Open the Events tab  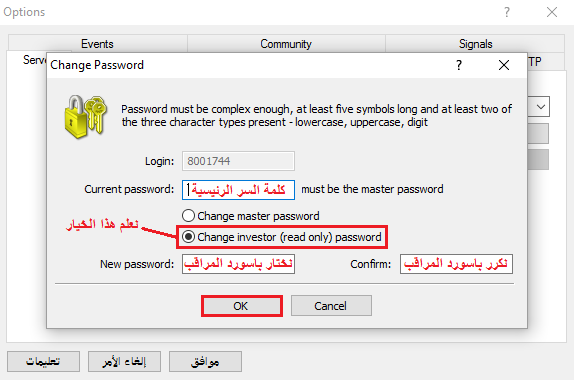(x=97, y=44)
